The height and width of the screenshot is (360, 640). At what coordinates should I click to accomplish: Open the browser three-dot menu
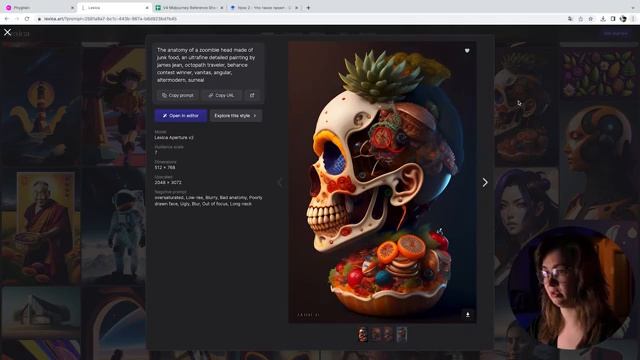[x=633, y=19]
